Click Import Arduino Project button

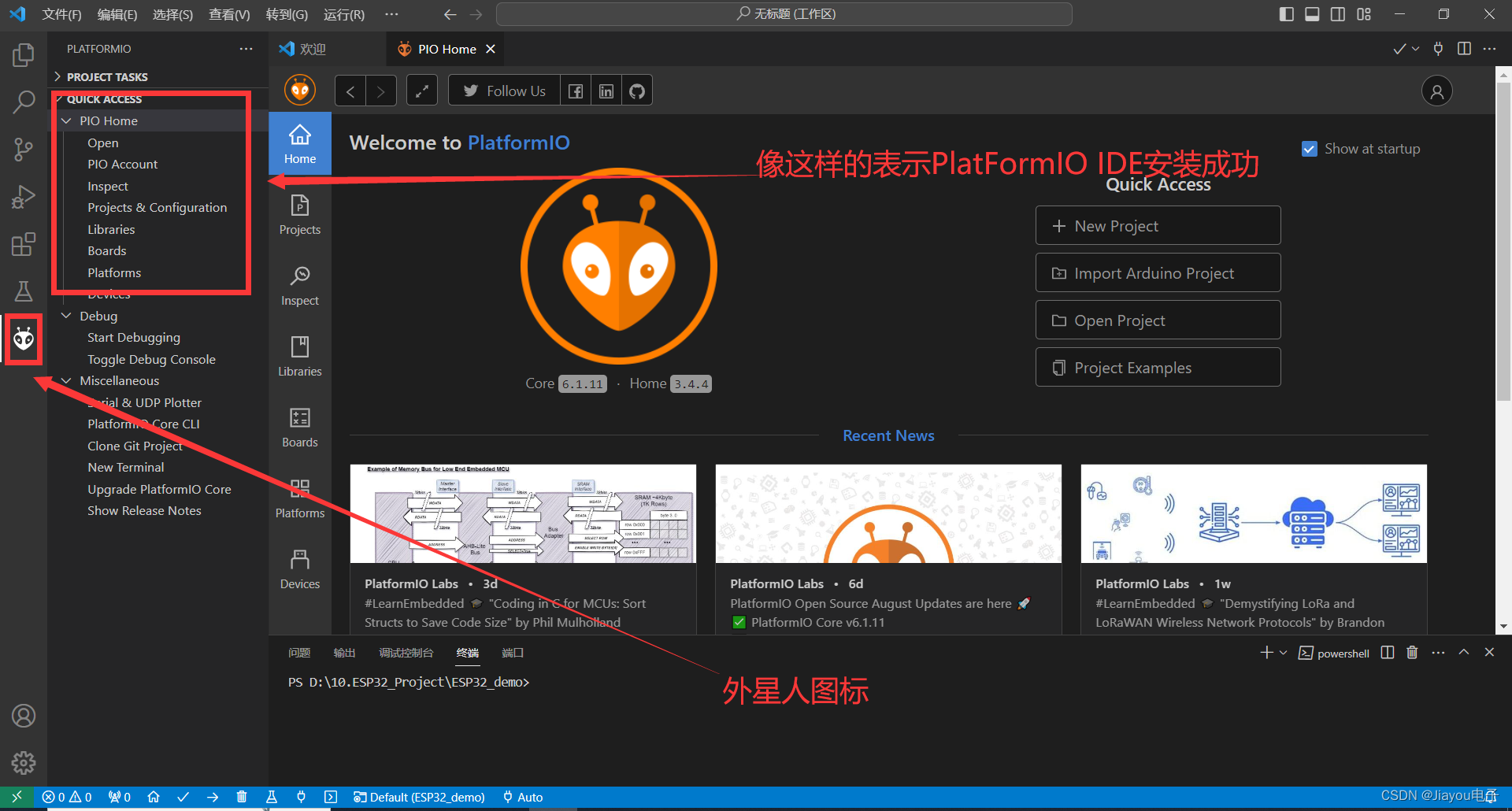pyautogui.click(x=1158, y=273)
